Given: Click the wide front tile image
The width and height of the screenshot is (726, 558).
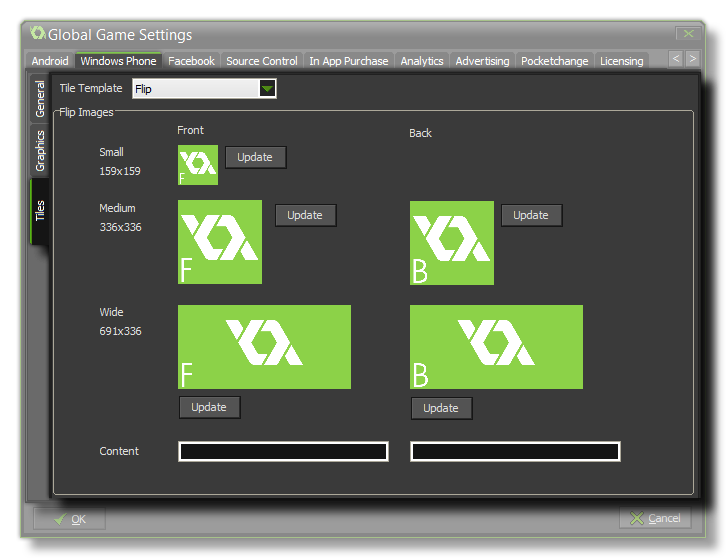Looking at the screenshot, I should pos(264,347).
